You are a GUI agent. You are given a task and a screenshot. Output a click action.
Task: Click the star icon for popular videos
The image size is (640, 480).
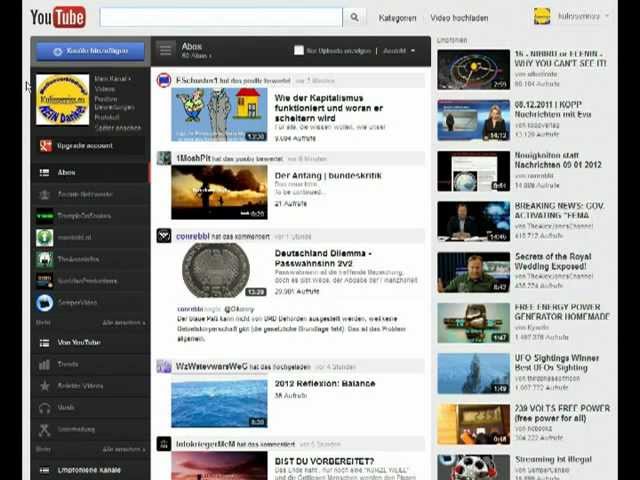coord(44,386)
